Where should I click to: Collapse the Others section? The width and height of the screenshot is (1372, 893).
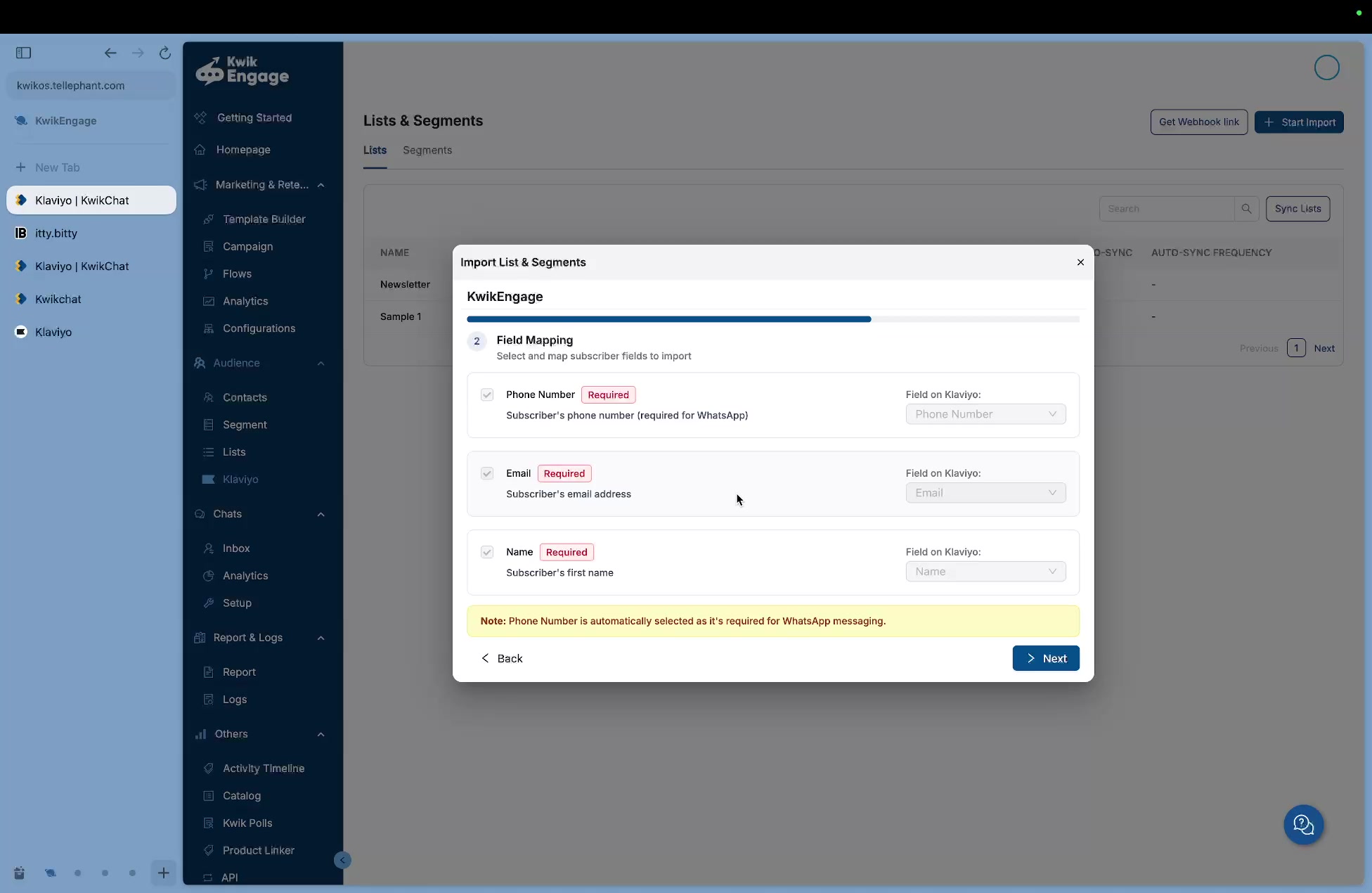tap(321, 735)
